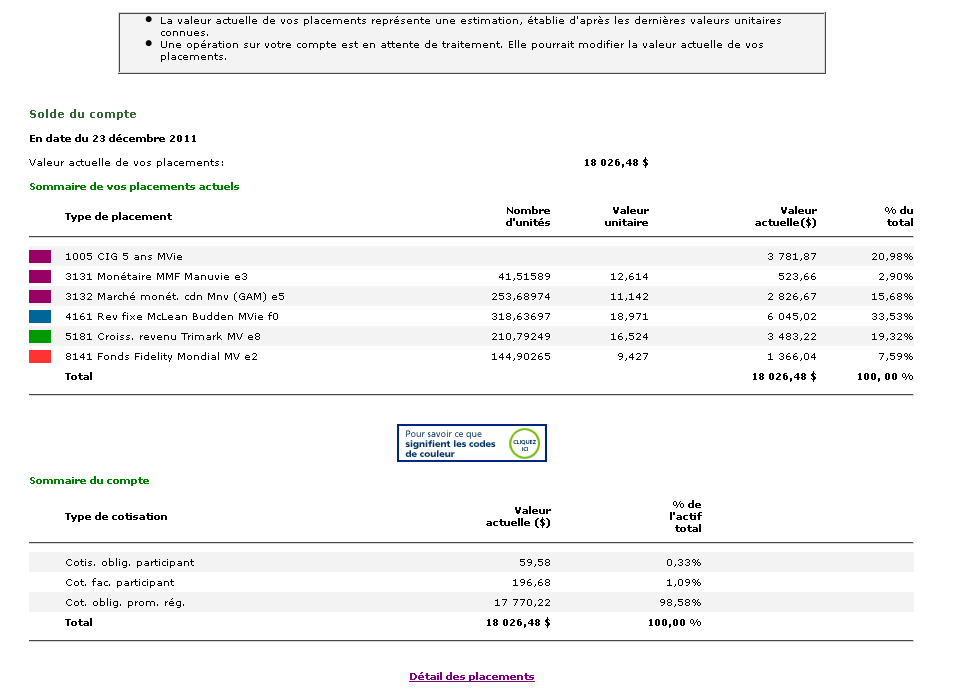Click the value 3 483,22

click(x=791, y=337)
